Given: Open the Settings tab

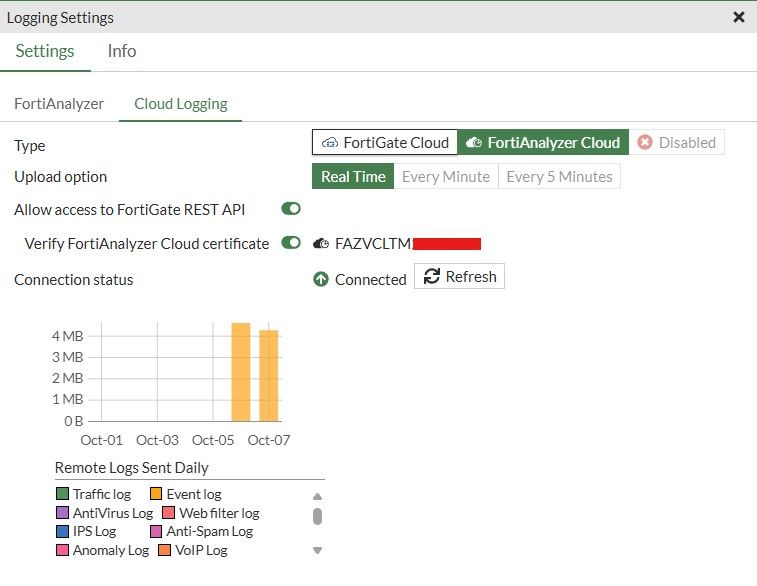Looking at the screenshot, I should (45, 51).
